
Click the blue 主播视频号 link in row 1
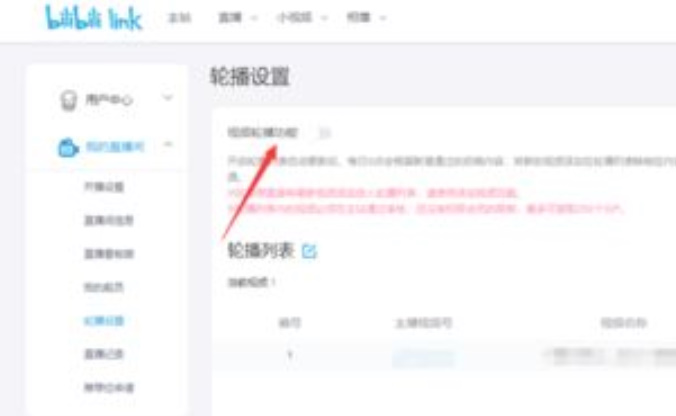point(423,357)
